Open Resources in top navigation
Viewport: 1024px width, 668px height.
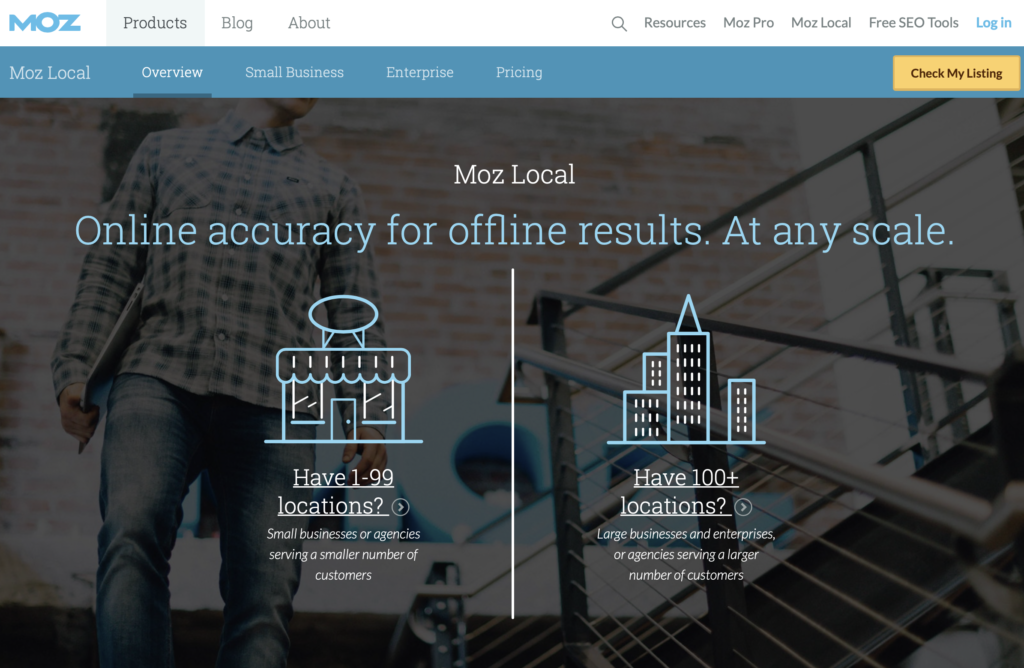(675, 23)
